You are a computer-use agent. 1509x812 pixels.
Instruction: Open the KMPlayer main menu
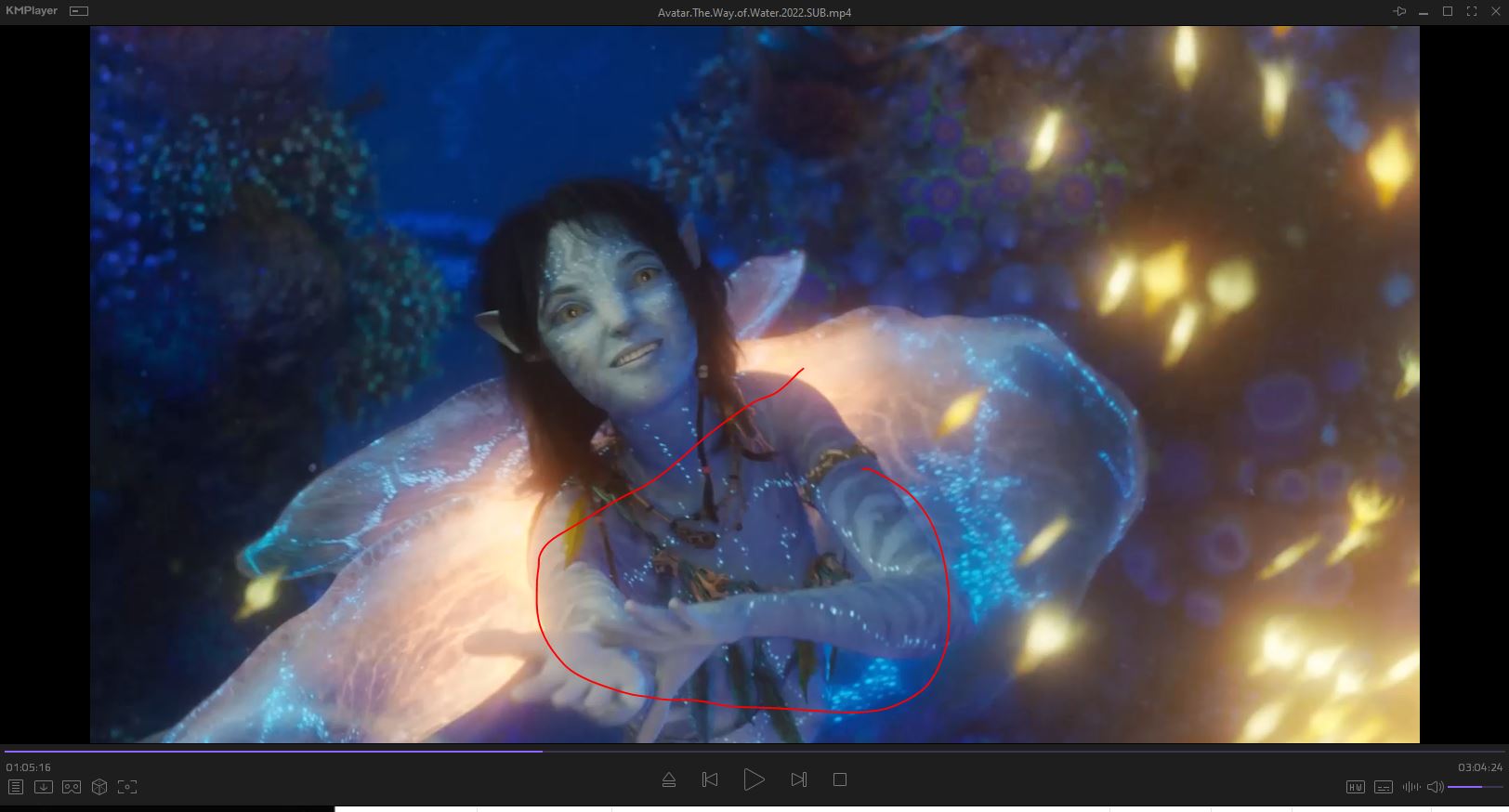[32, 11]
